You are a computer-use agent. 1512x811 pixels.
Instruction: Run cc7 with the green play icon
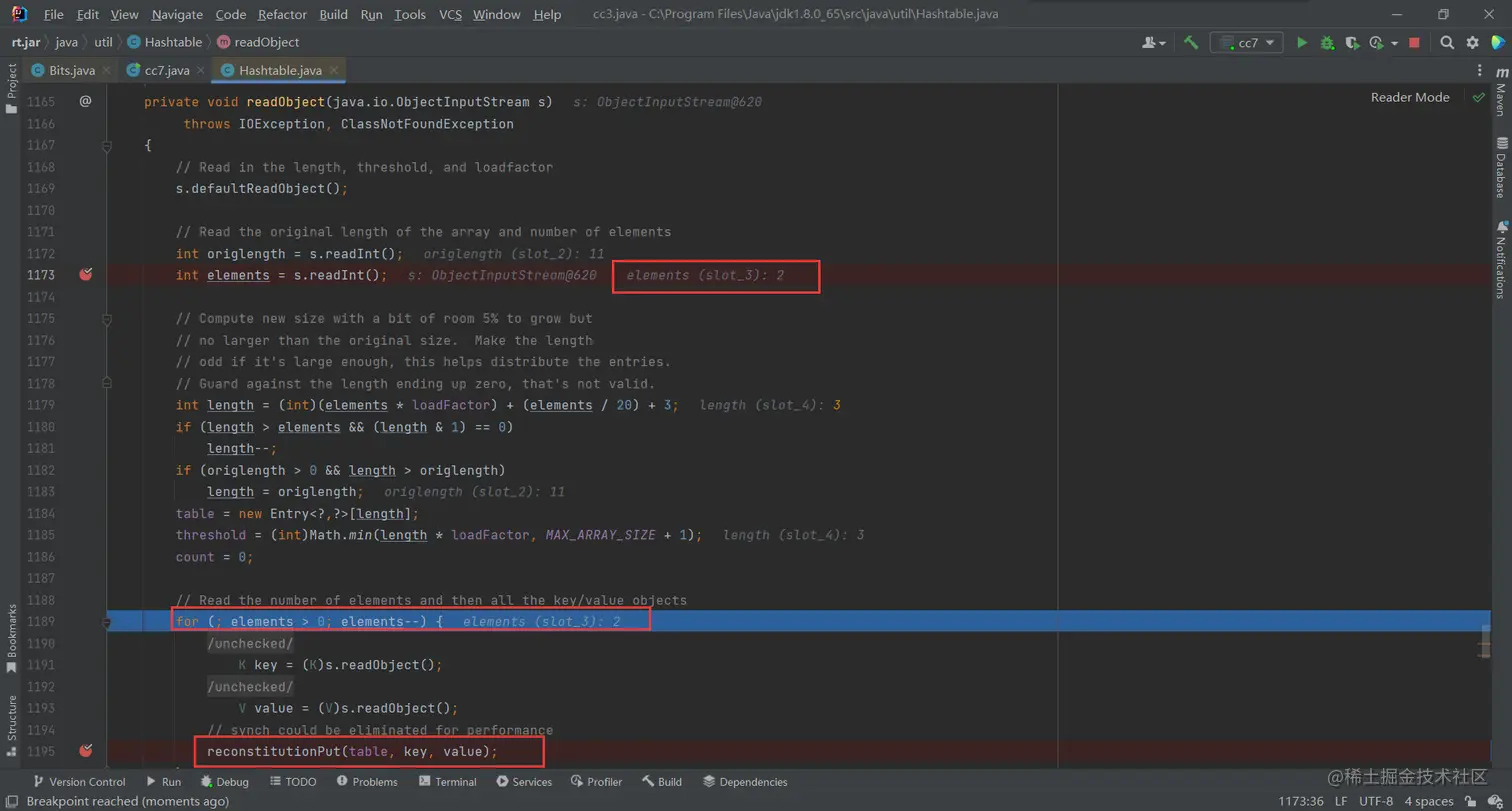pos(1302,42)
